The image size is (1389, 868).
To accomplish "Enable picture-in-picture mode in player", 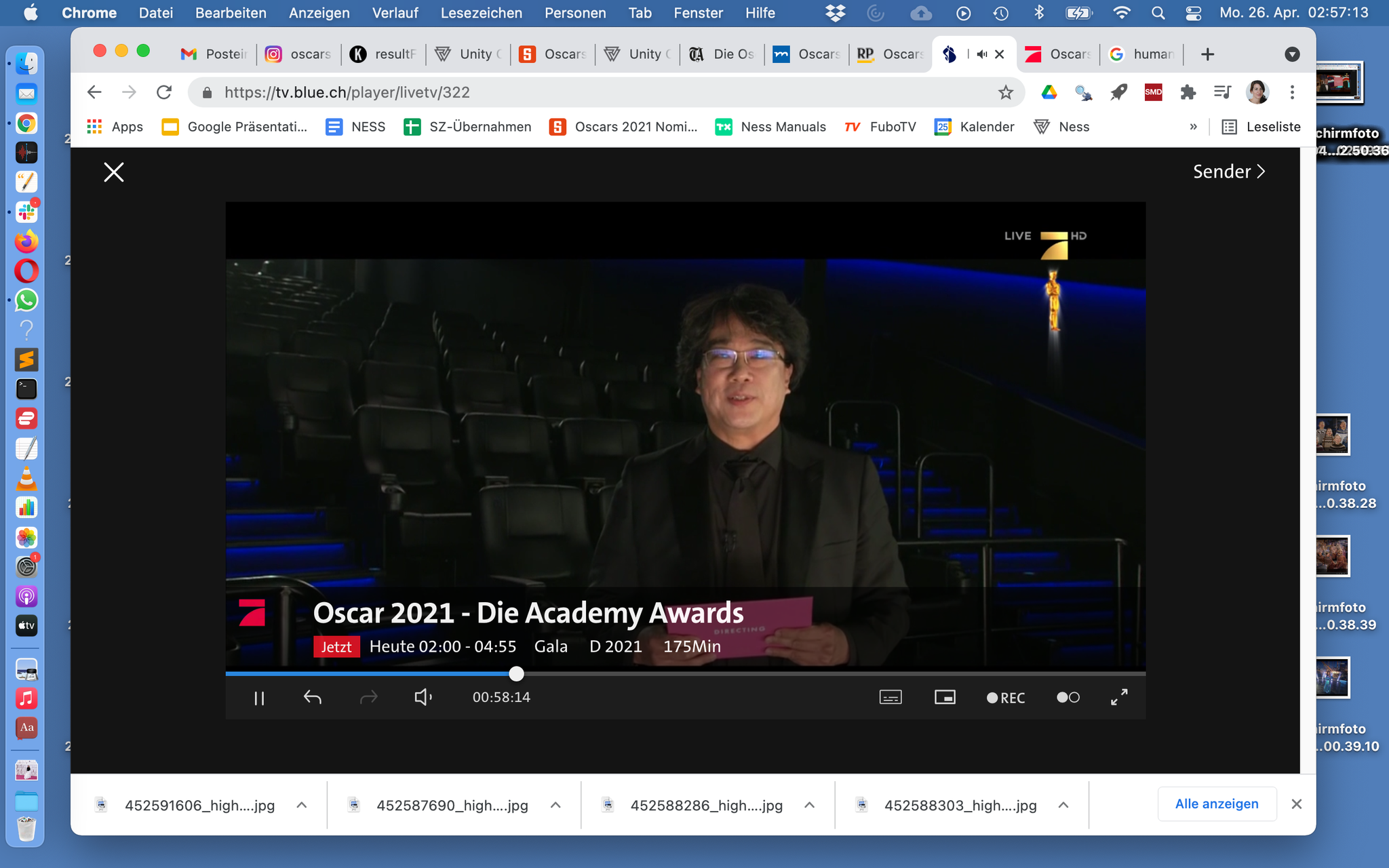I will [944, 697].
